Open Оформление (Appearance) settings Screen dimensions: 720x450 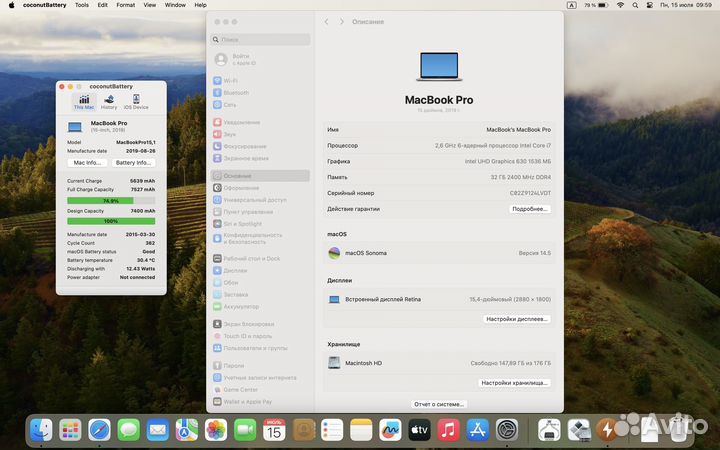260,188
